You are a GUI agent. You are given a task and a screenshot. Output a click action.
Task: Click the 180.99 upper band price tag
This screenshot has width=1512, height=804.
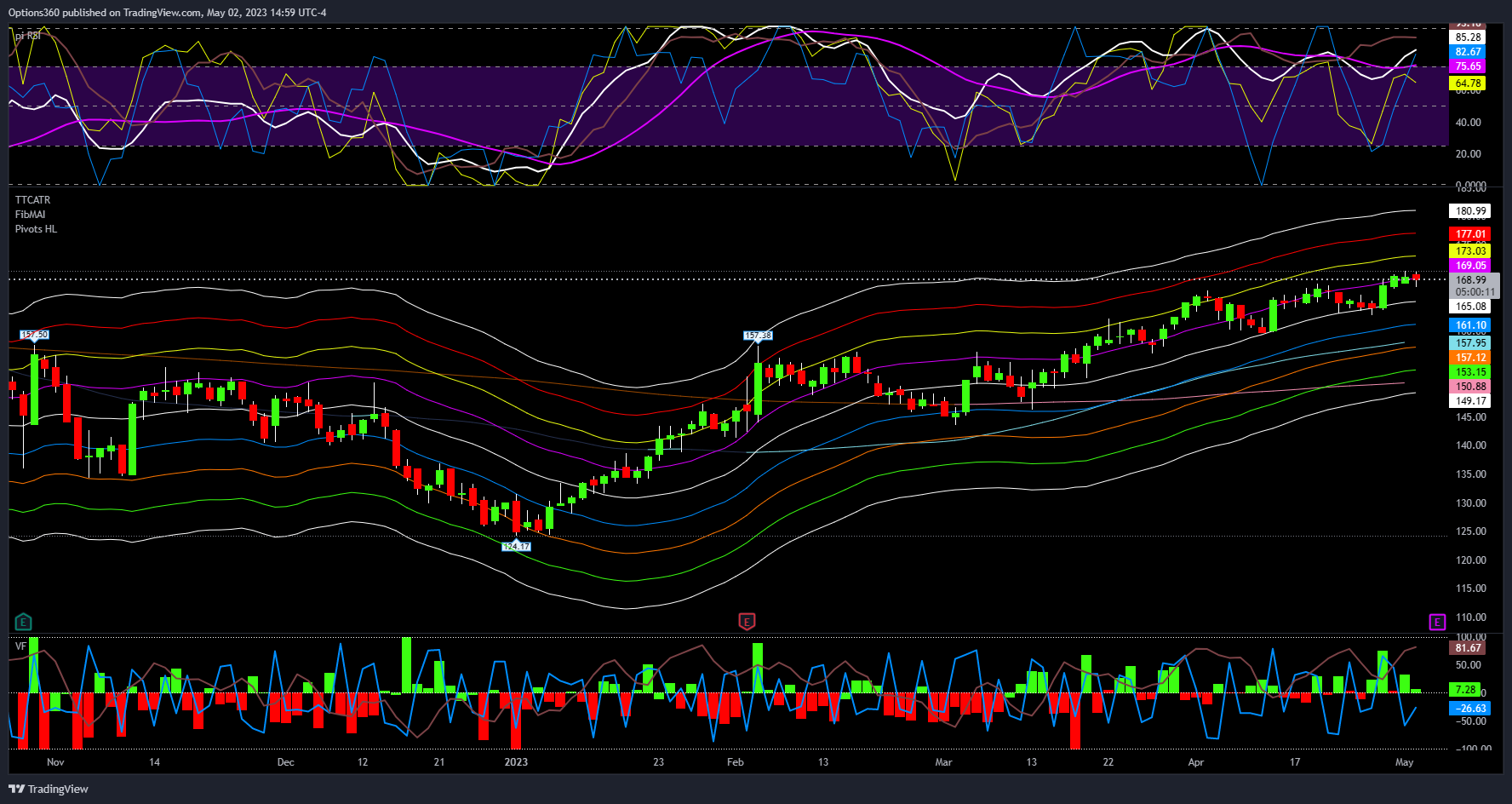(1470, 211)
